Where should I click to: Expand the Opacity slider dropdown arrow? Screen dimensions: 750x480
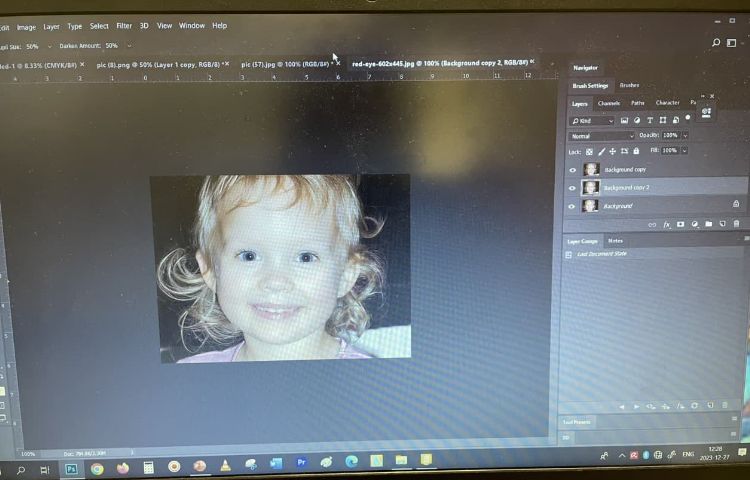(x=685, y=135)
